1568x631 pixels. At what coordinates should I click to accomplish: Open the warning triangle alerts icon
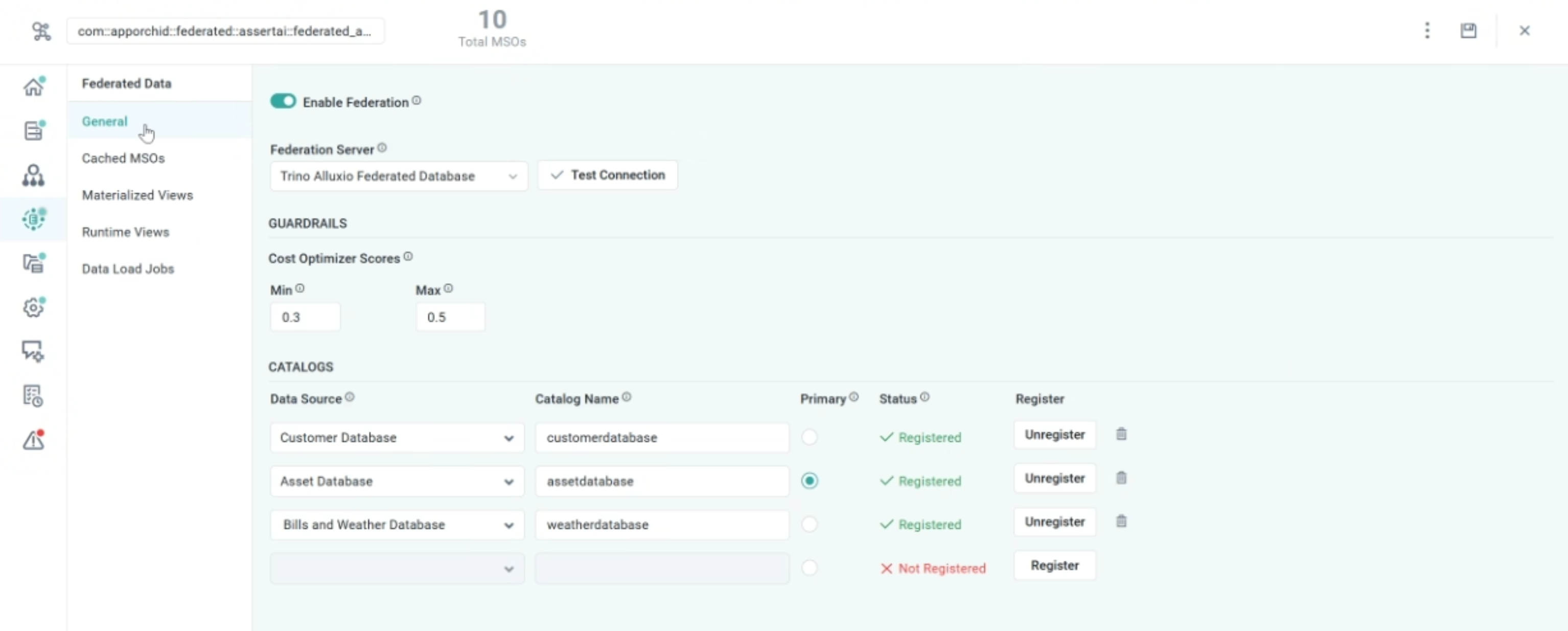point(34,440)
